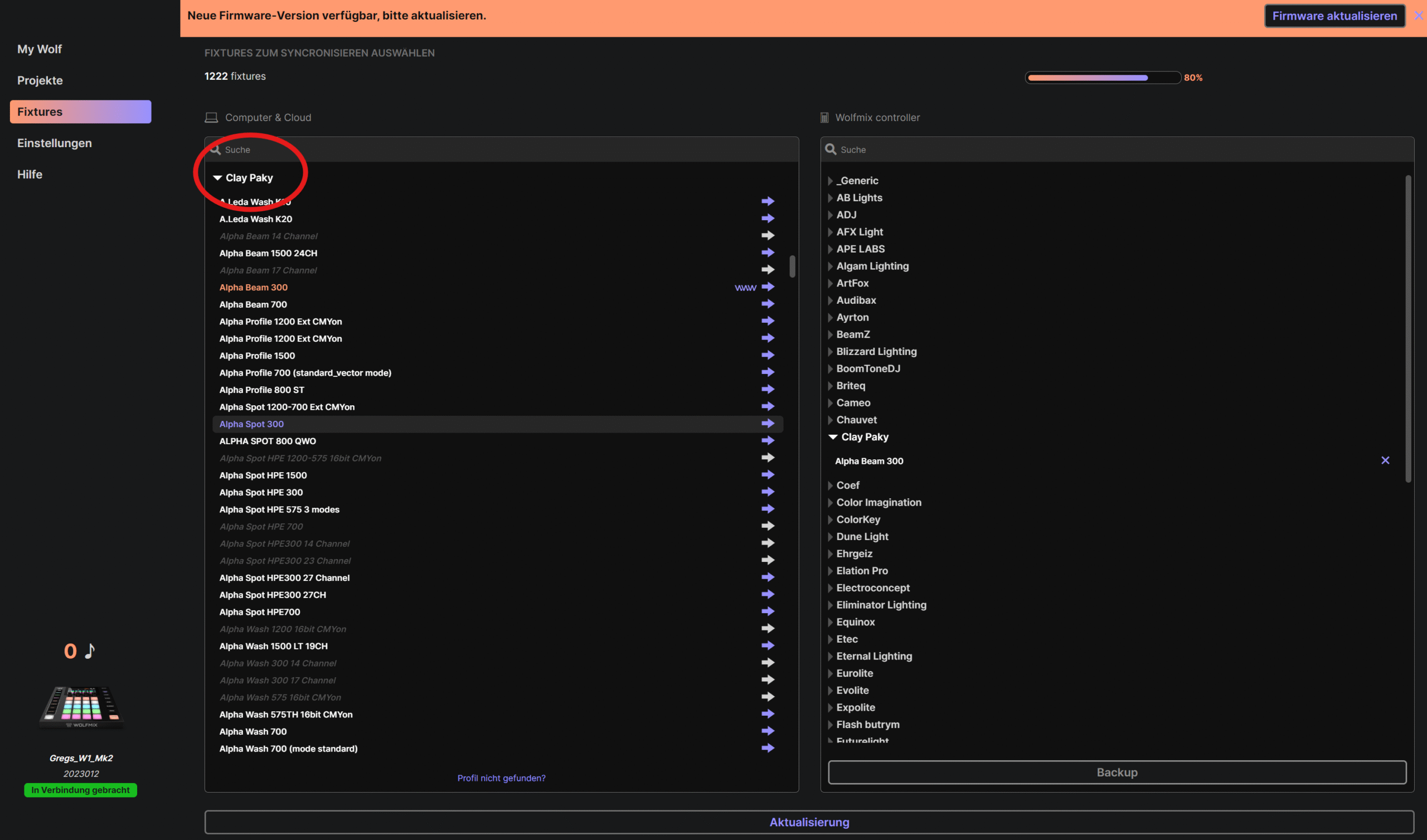Image resolution: width=1427 pixels, height=840 pixels.
Task: Click the white arrow beside Alpha Beam 14 Channel
Action: [x=768, y=236]
